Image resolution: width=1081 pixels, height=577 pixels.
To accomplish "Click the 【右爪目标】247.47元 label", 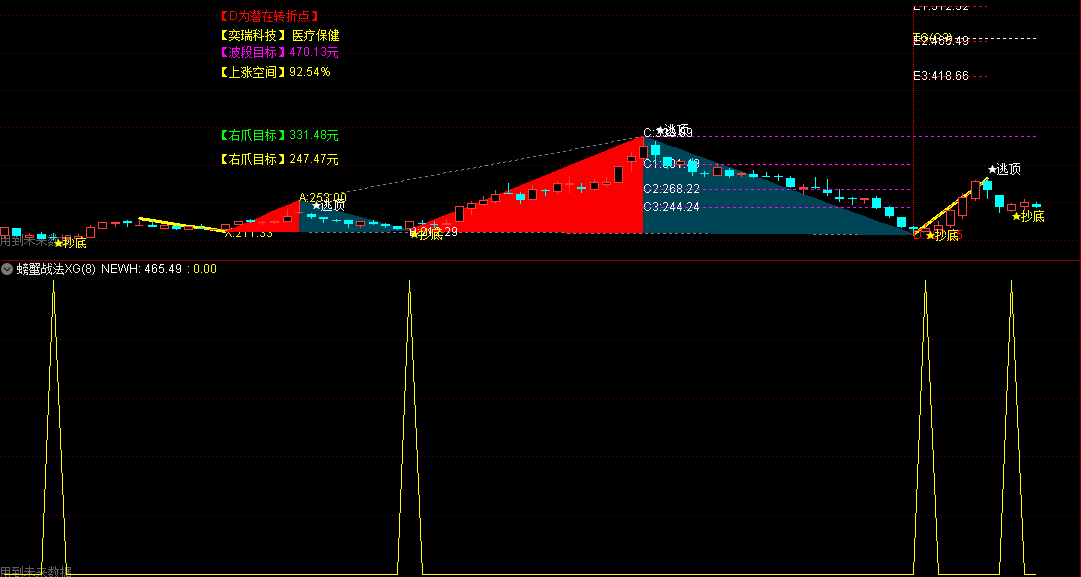I will coord(279,159).
